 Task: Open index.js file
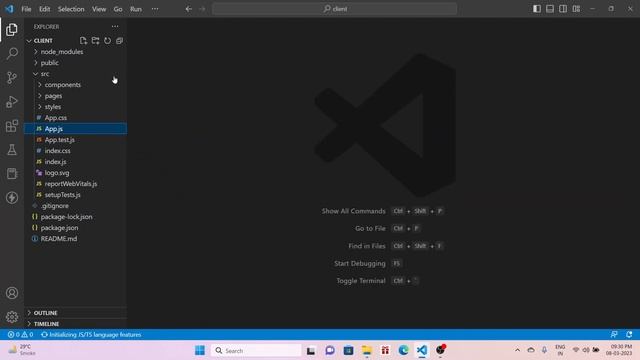[x=76, y=162]
